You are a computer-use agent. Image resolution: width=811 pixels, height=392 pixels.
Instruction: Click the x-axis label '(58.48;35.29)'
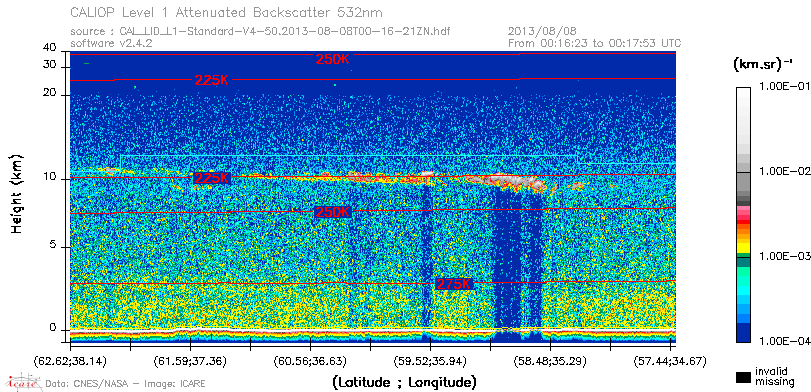[550, 360]
